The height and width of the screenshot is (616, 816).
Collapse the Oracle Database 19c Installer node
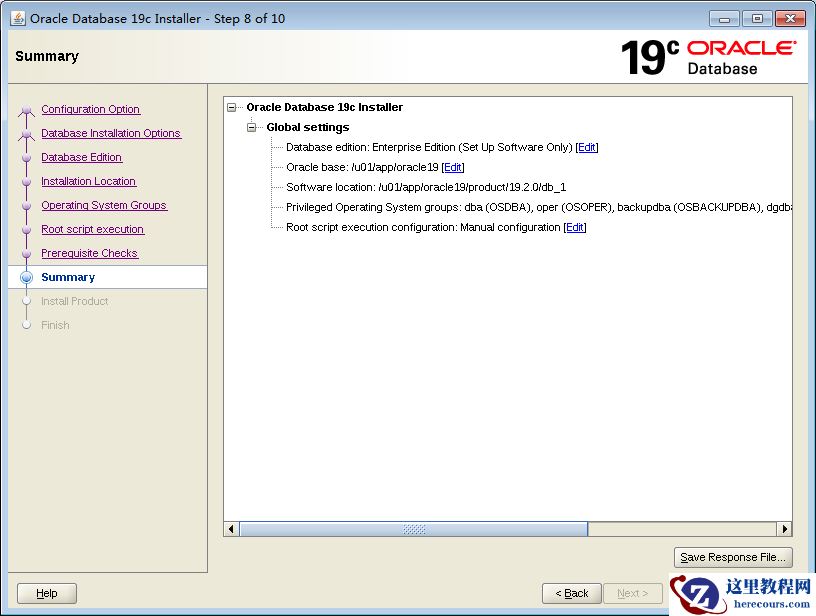pyautogui.click(x=232, y=108)
